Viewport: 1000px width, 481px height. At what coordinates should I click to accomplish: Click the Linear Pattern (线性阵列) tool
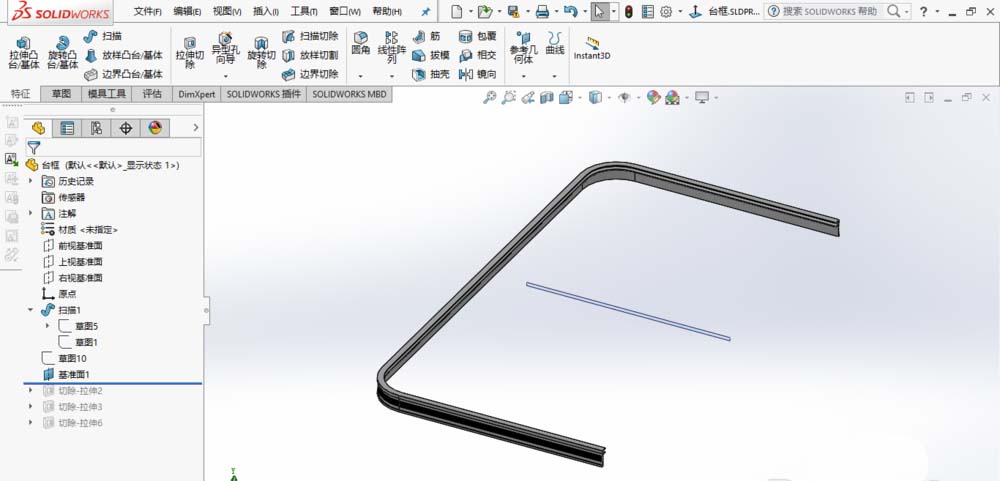pos(392,48)
